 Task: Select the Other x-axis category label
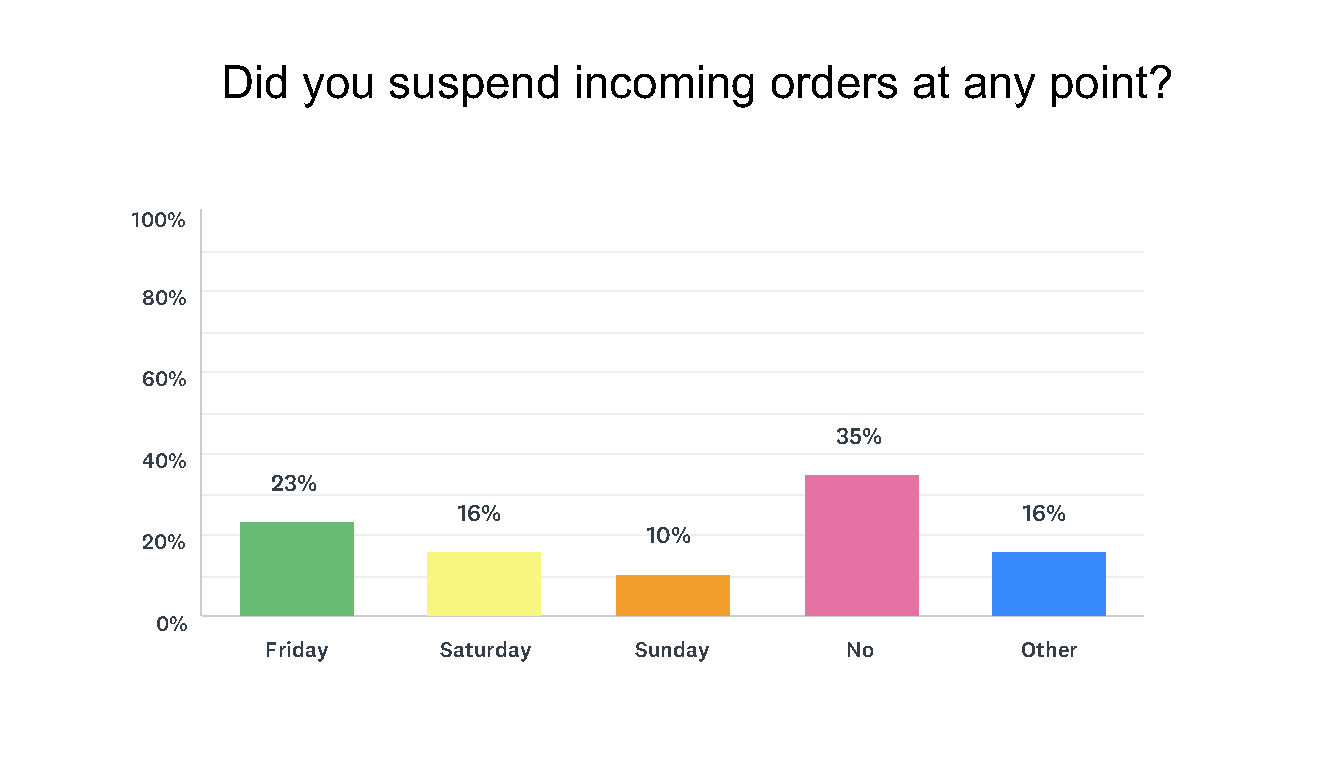tap(1049, 650)
